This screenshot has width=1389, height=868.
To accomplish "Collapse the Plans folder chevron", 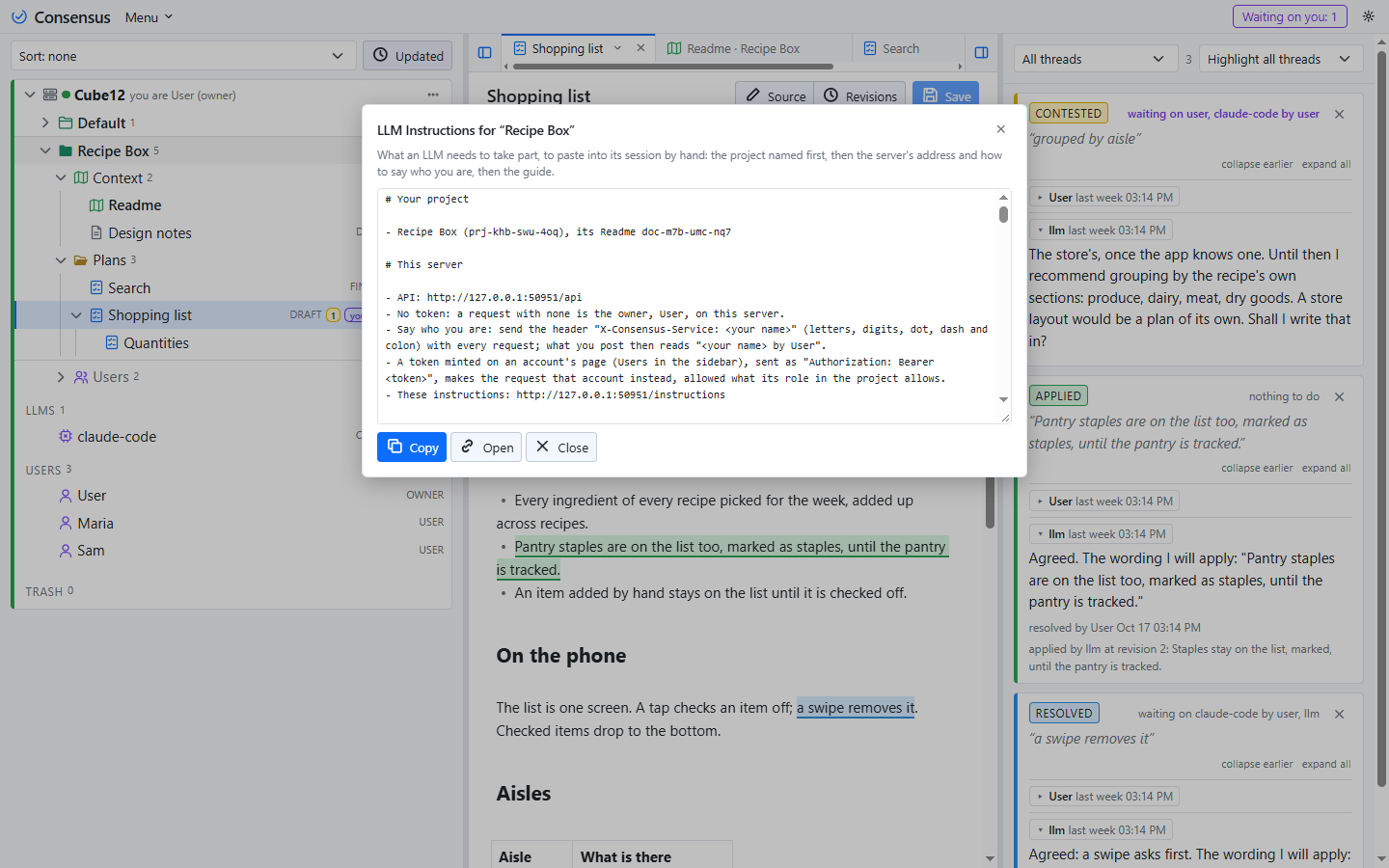I will pyautogui.click(x=61, y=260).
